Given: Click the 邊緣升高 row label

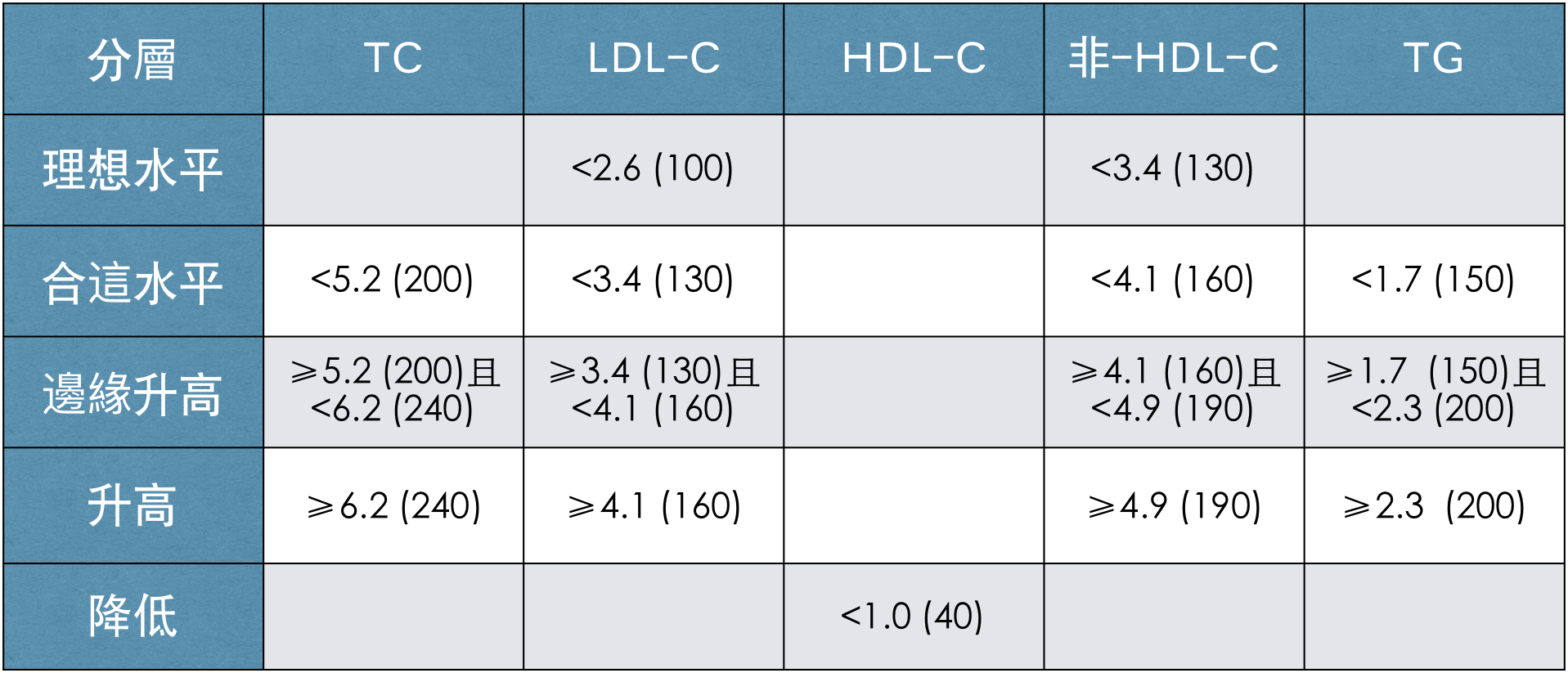Looking at the screenshot, I should [133, 393].
